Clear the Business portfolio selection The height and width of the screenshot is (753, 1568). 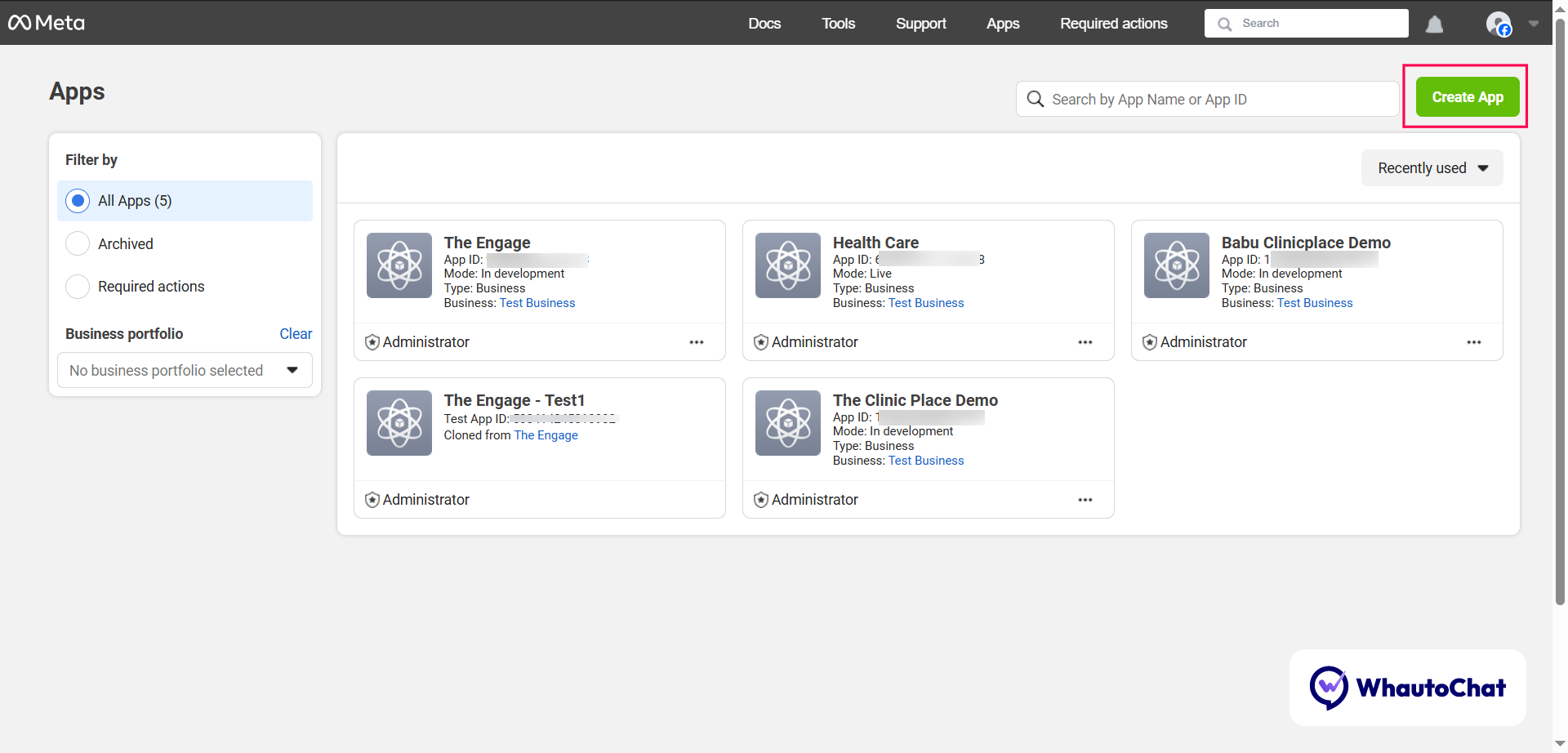[x=296, y=334]
